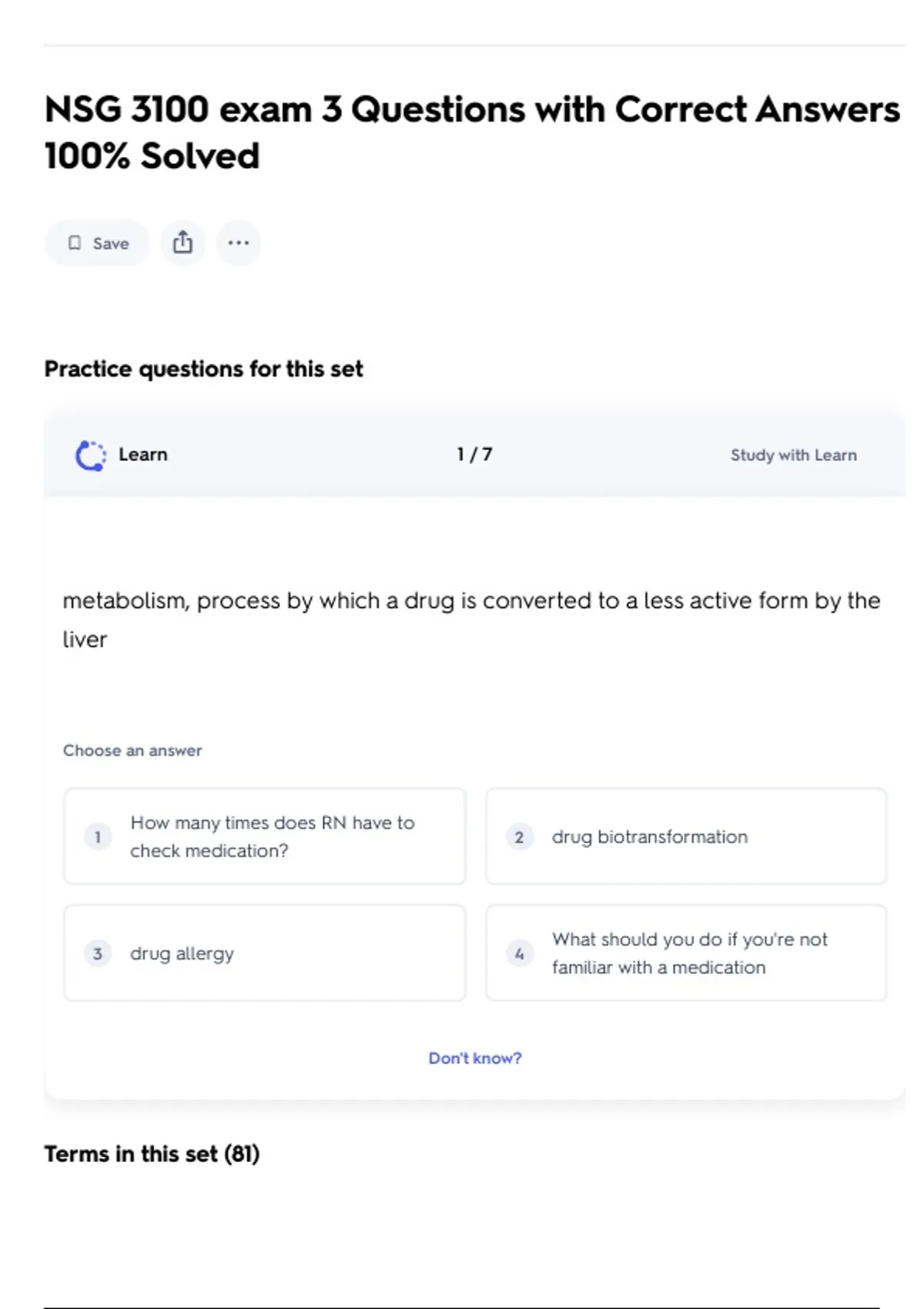Select the answer number 3 badge
Viewport: 924px width, 1309px height.
[x=98, y=954]
